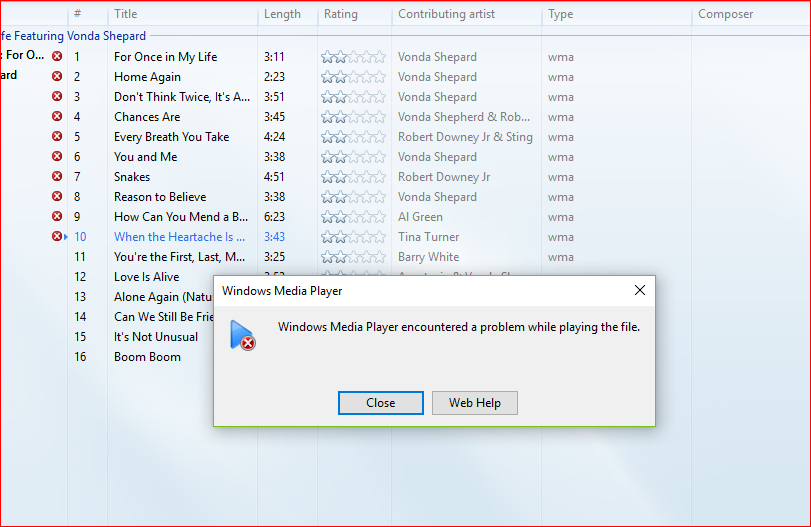Click the 6:23 length value
The height and width of the screenshot is (527, 811).
(x=274, y=217)
